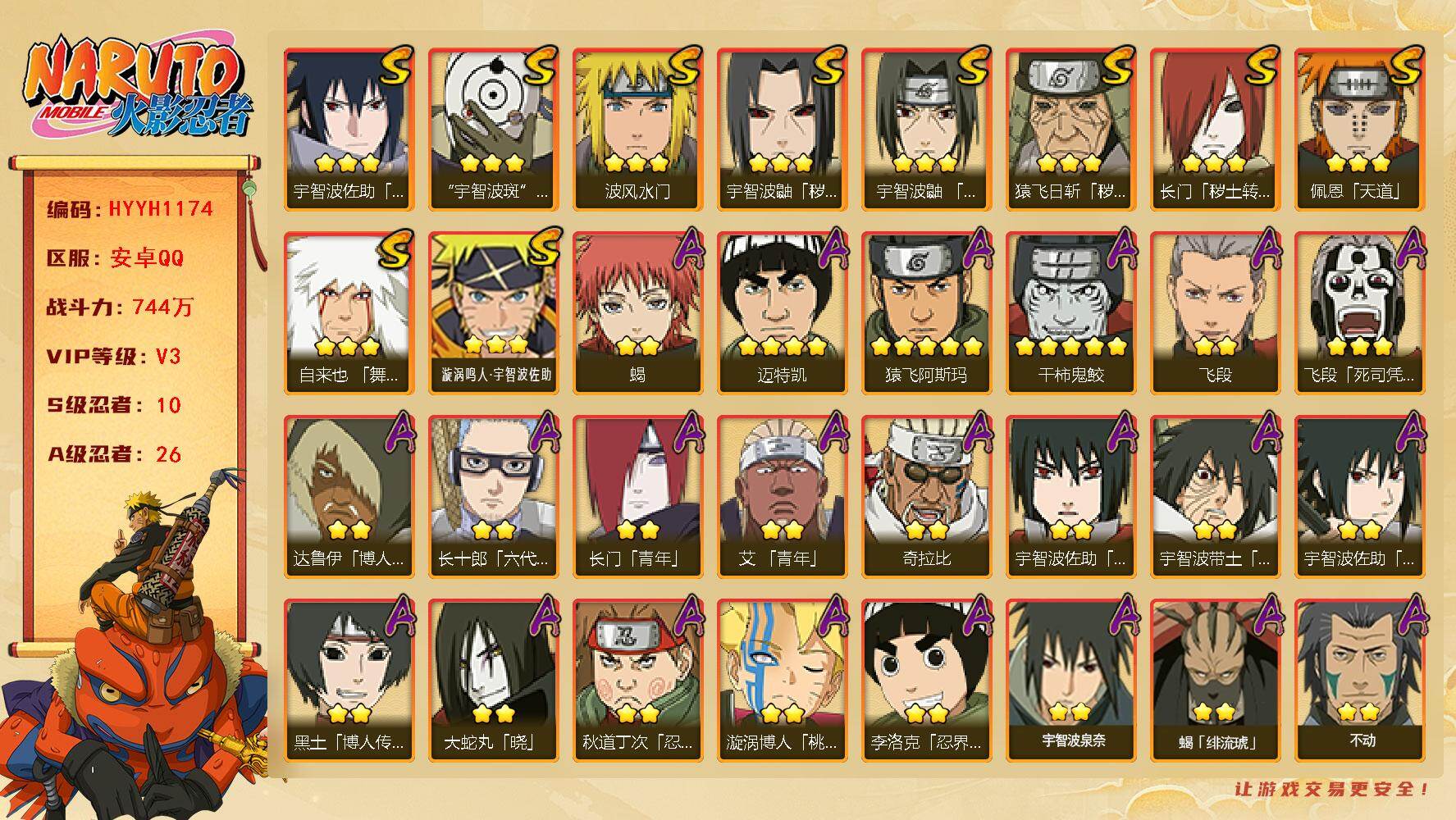Click the 编码 HYYH1174 text
The image size is (1456, 820).
(x=130, y=209)
